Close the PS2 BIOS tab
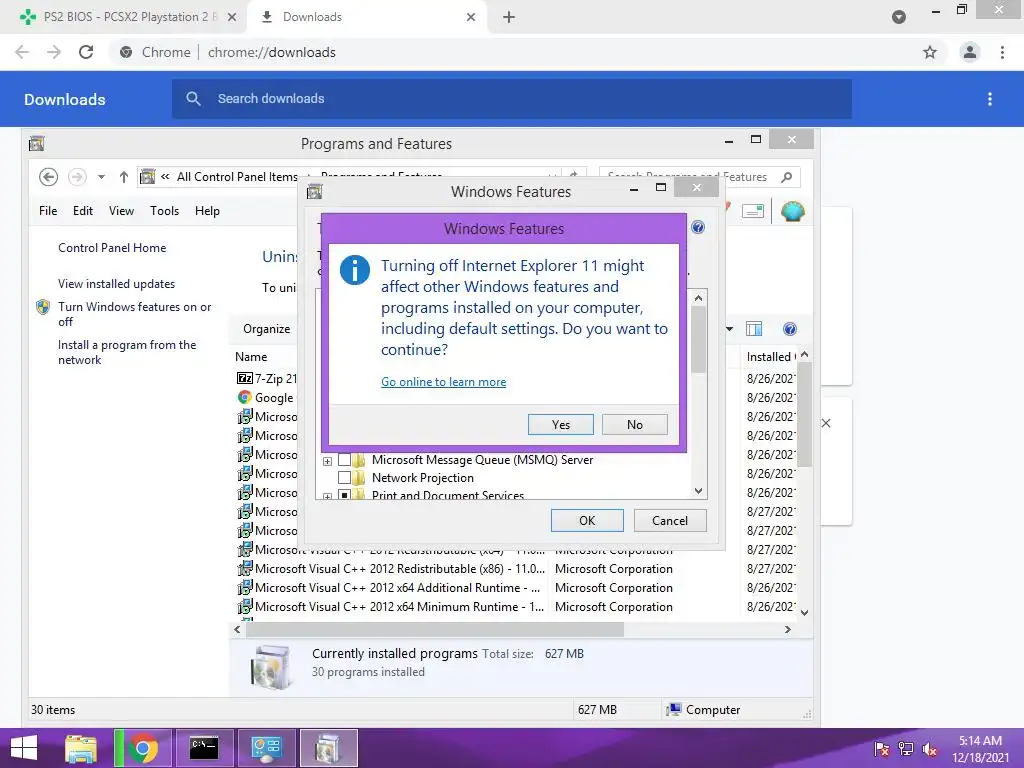The width and height of the screenshot is (1024, 768). pyautogui.click(x=232, y=17)
